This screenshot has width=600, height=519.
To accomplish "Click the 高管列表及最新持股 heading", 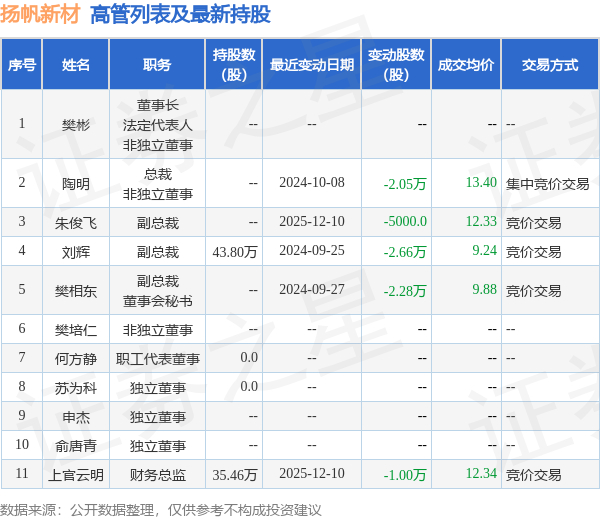I will tap(180, 15).
